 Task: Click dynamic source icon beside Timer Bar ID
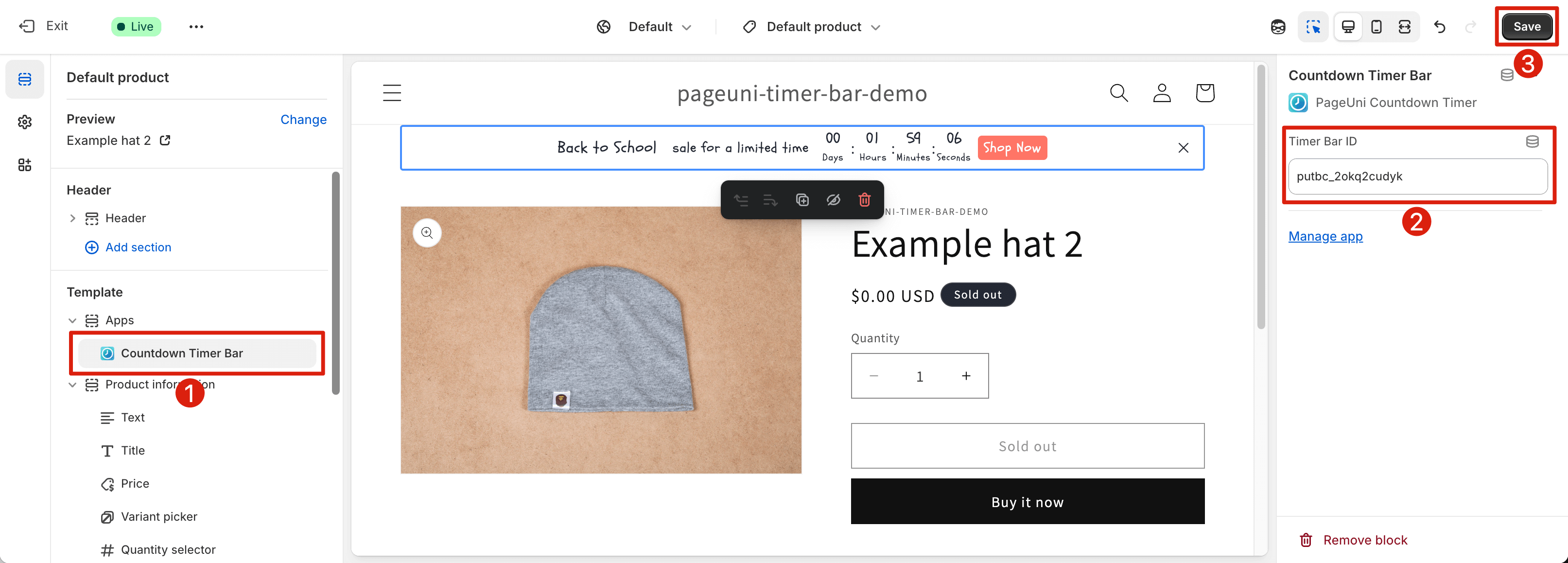pyautogui.click(x=1532, y=142)
